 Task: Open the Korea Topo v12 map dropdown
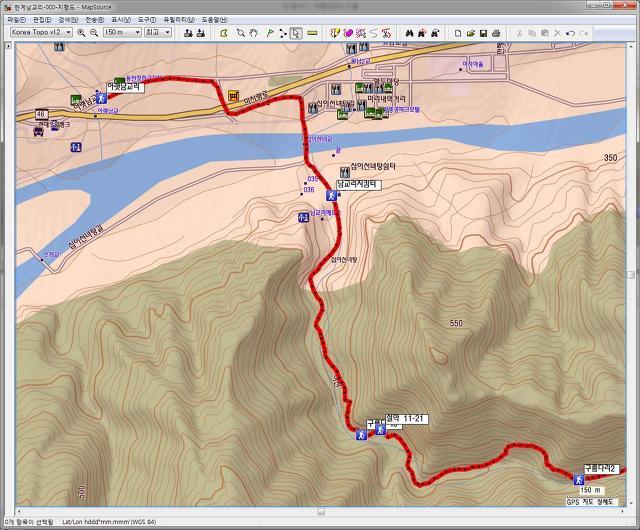coord(41,32)
